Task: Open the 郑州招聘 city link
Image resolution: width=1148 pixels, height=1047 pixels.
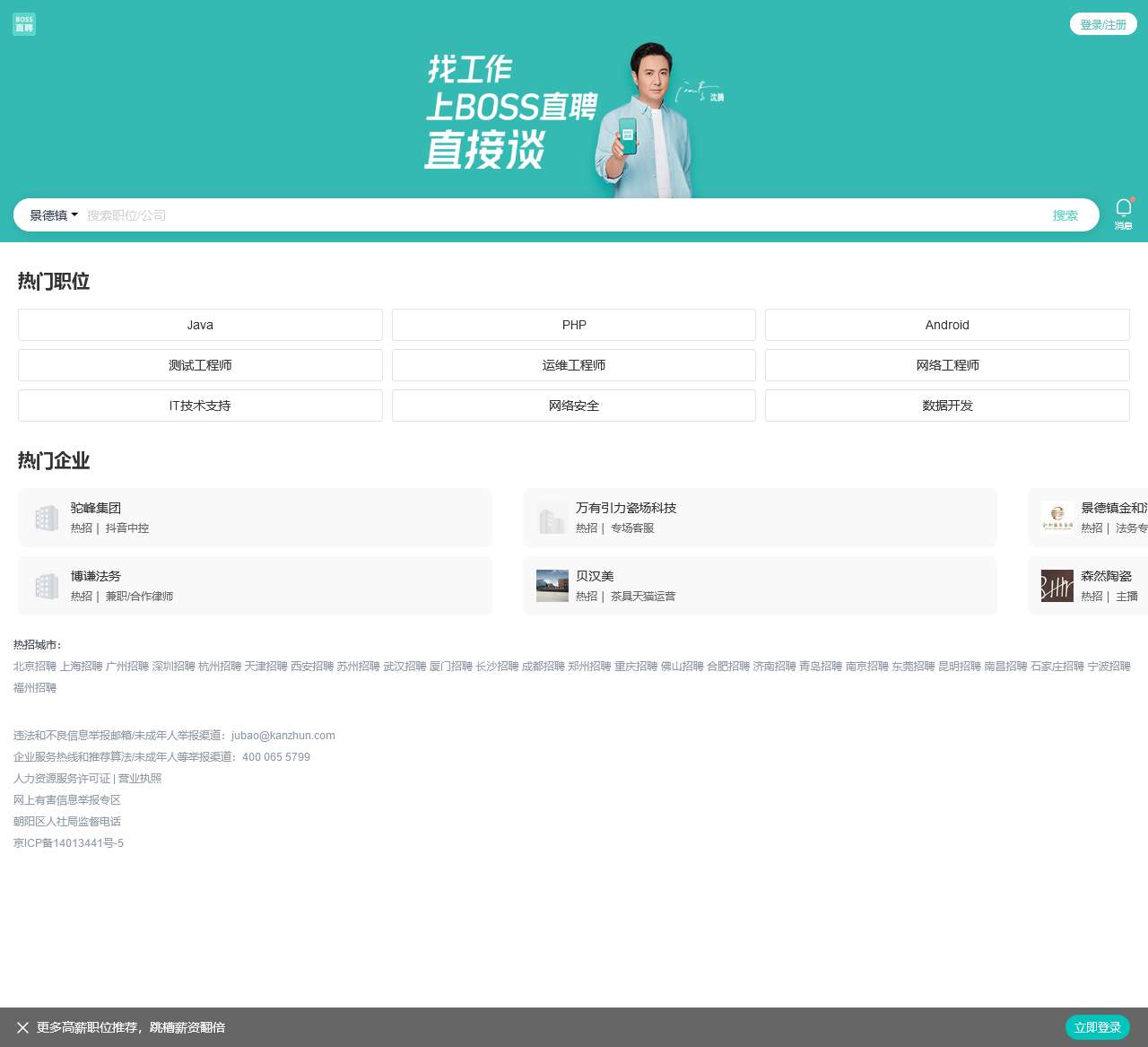Action: click(x=589, y=667)
